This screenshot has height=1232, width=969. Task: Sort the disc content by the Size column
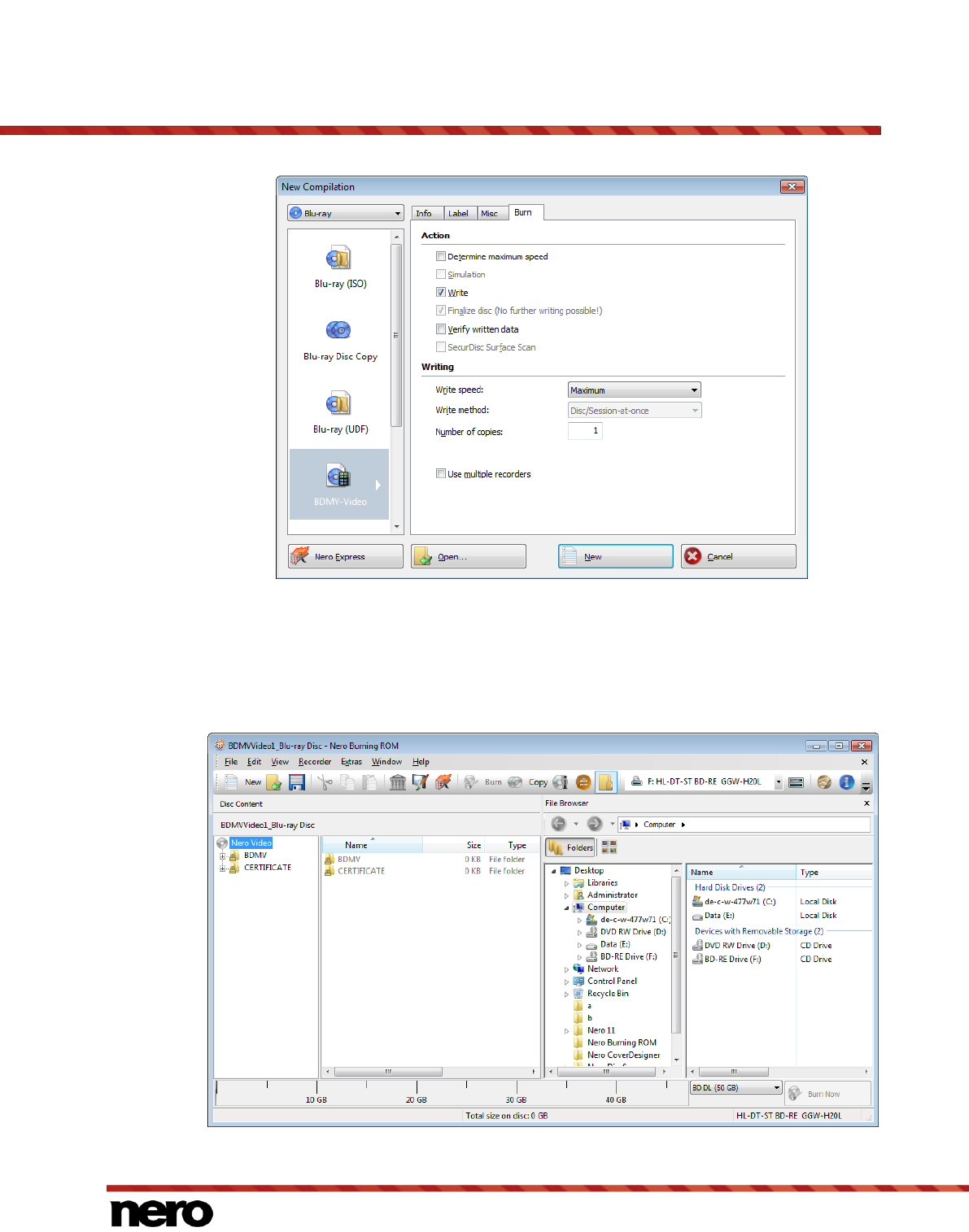click(x=454, y=845)
